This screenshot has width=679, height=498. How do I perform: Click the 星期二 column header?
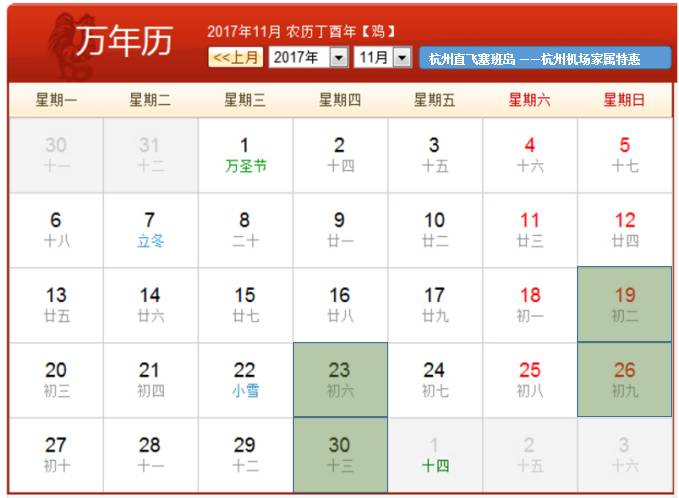coord(150,100)
